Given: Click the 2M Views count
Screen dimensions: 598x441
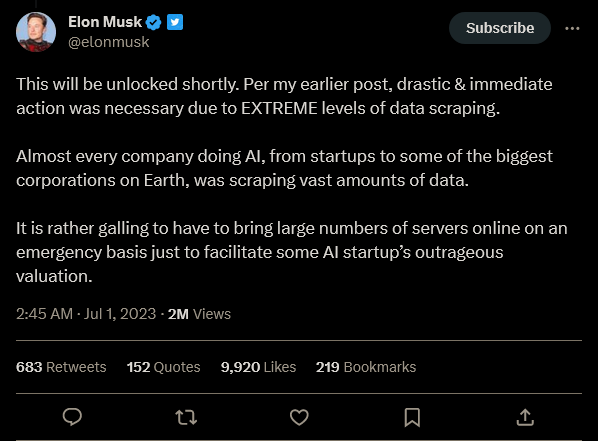Looking at the screenshot, I should tap(199, 314).
